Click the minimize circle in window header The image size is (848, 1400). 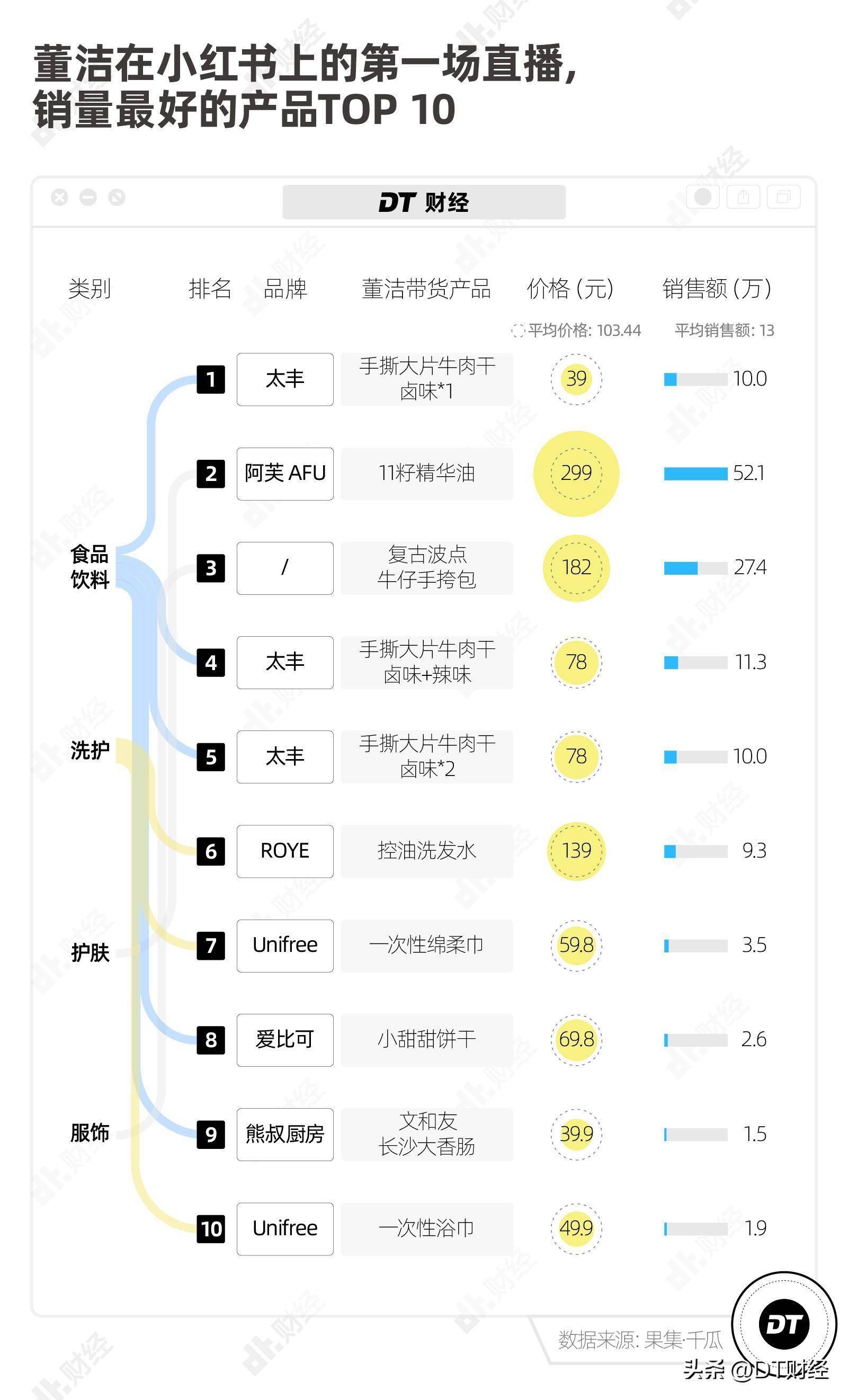point(88,197)
